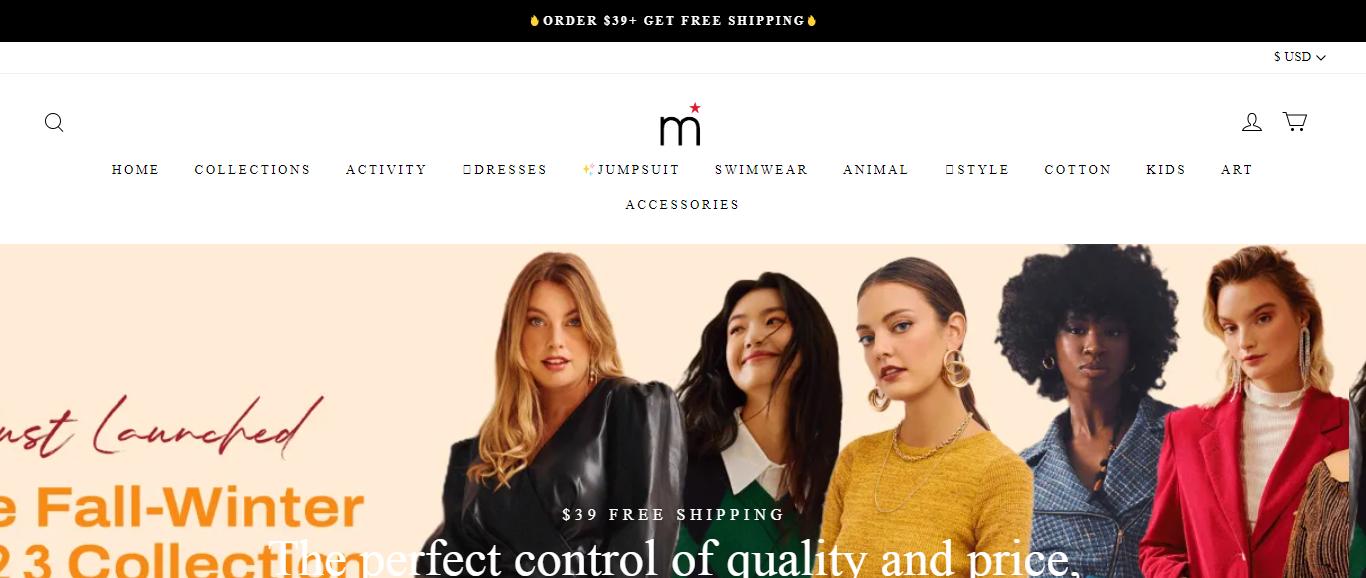Viewport: 1366px width, 578px height.
Task: Open the ACTIVITY menu item
Action: click(387, 170)
